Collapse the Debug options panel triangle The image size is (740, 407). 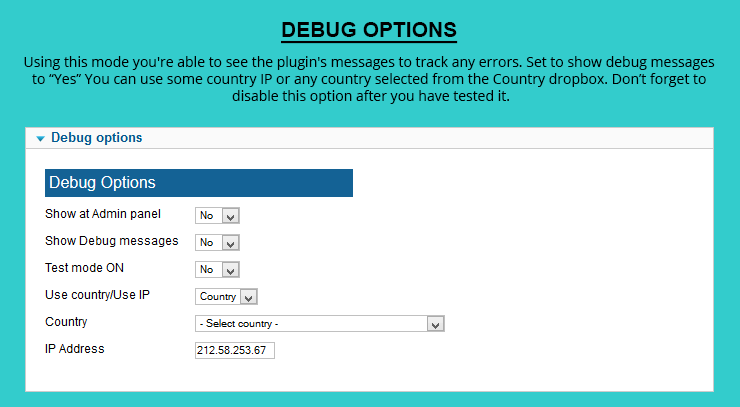coord(41,138)
